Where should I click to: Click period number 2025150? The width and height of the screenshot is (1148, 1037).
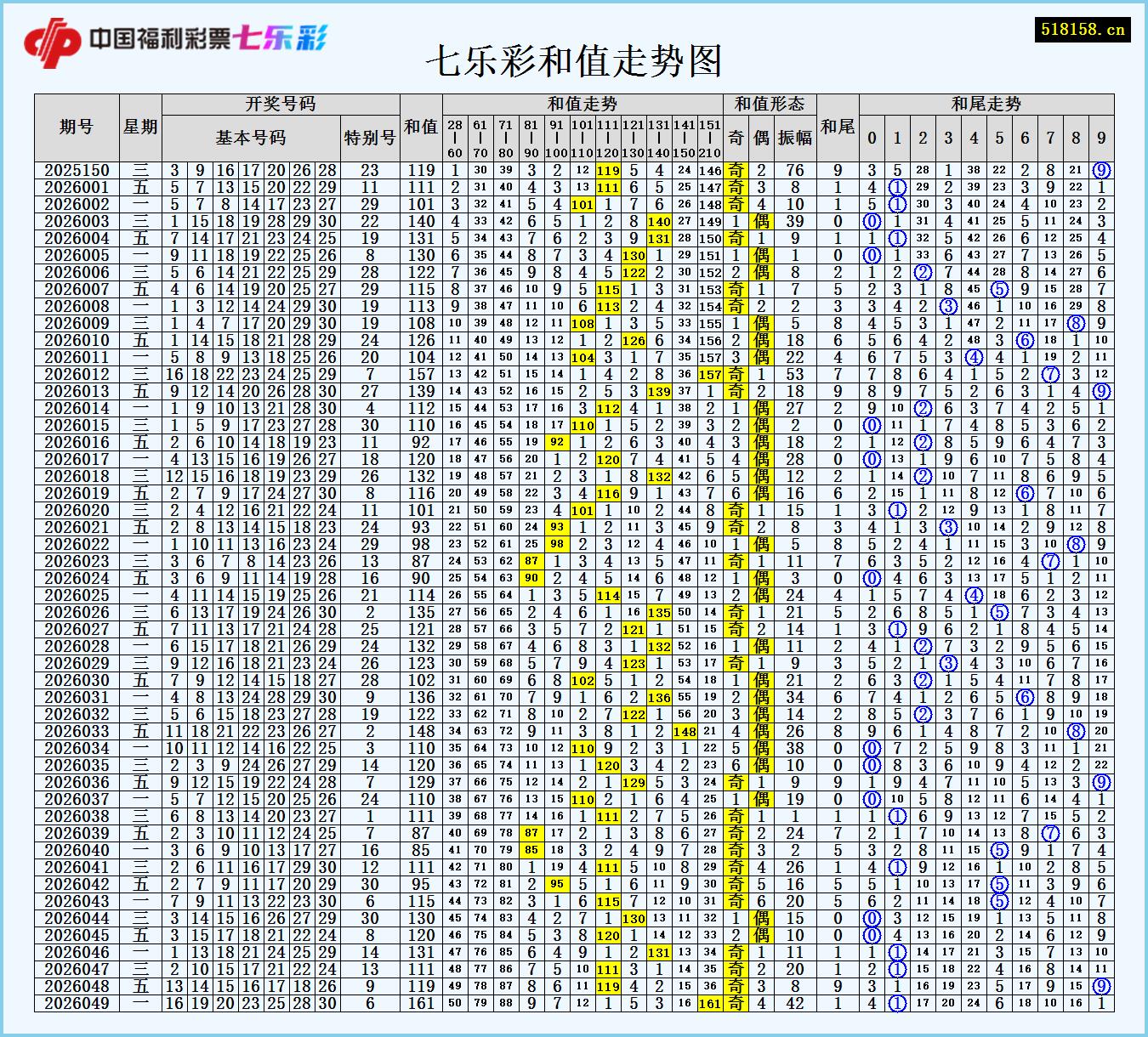coord(77,171)
